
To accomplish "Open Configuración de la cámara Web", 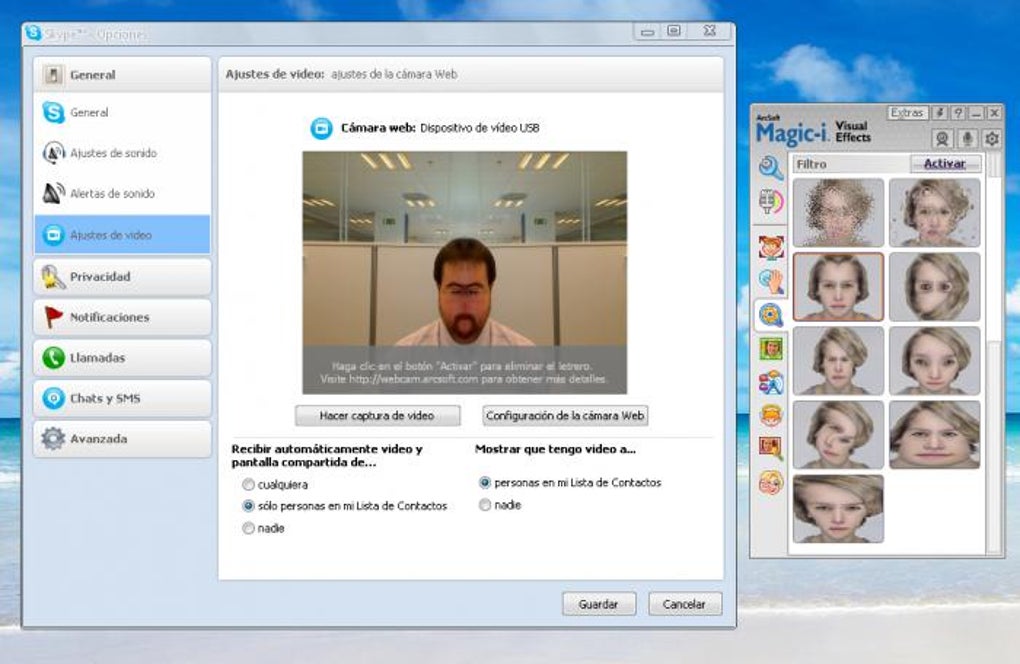I will [x=565, y=416].
